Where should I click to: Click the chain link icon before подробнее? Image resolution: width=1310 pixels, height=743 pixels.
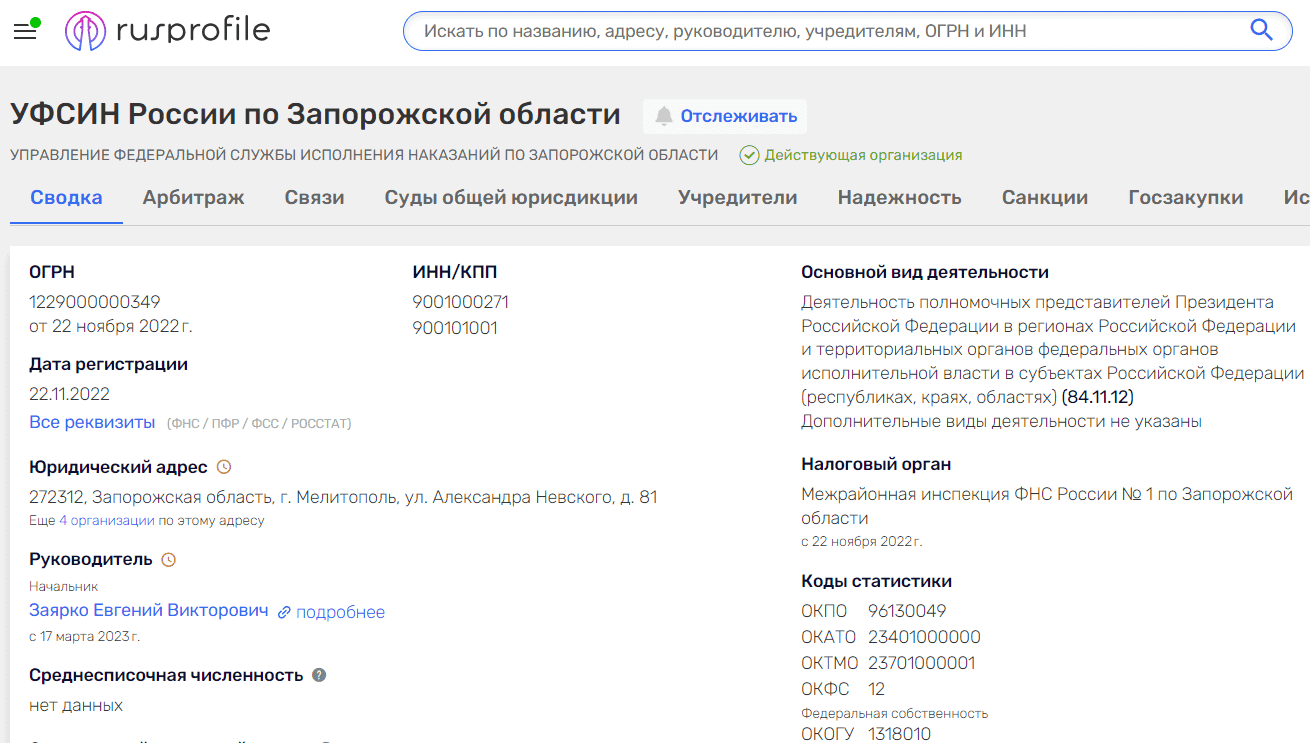click(x=286, y=610)
